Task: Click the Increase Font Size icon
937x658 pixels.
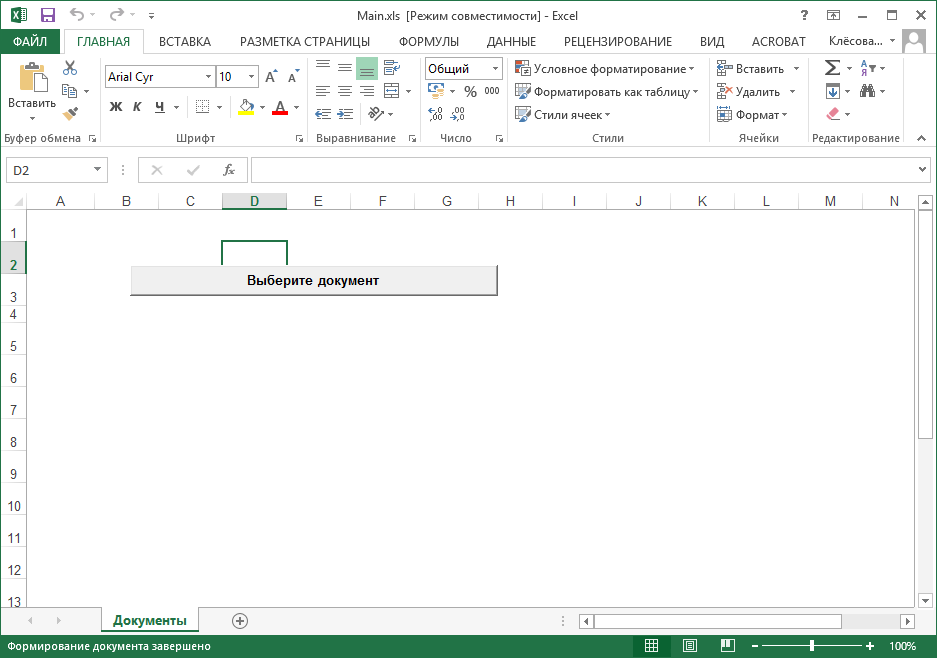Action: (x=271, y=76)
